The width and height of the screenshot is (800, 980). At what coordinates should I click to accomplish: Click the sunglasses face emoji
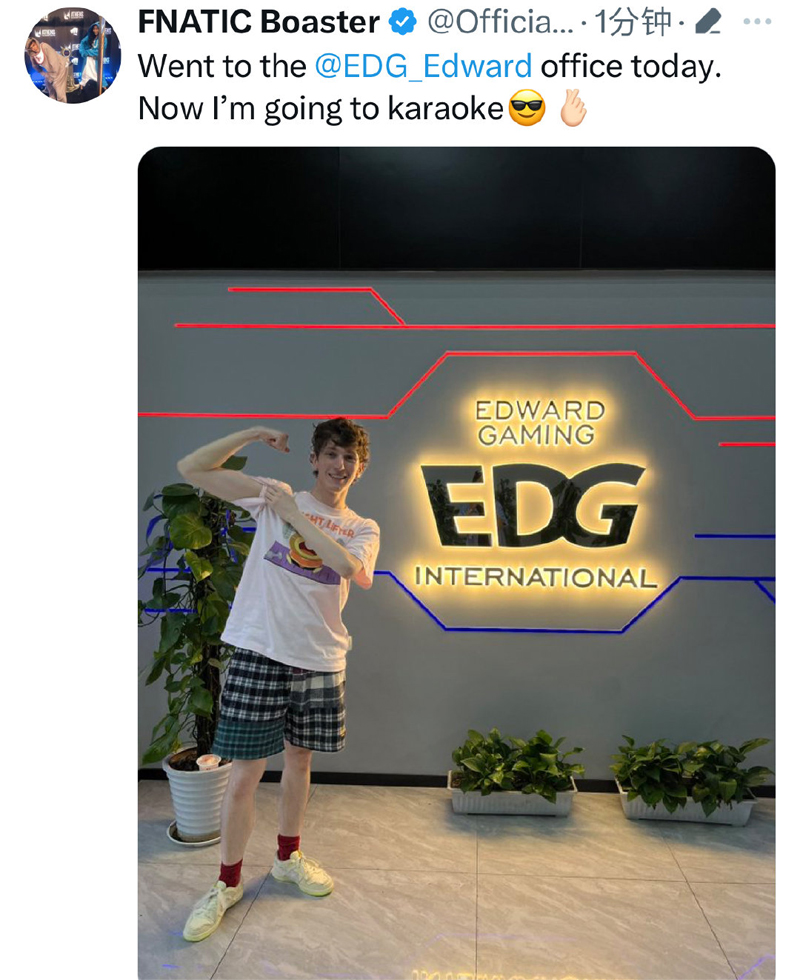coord(527,108)
